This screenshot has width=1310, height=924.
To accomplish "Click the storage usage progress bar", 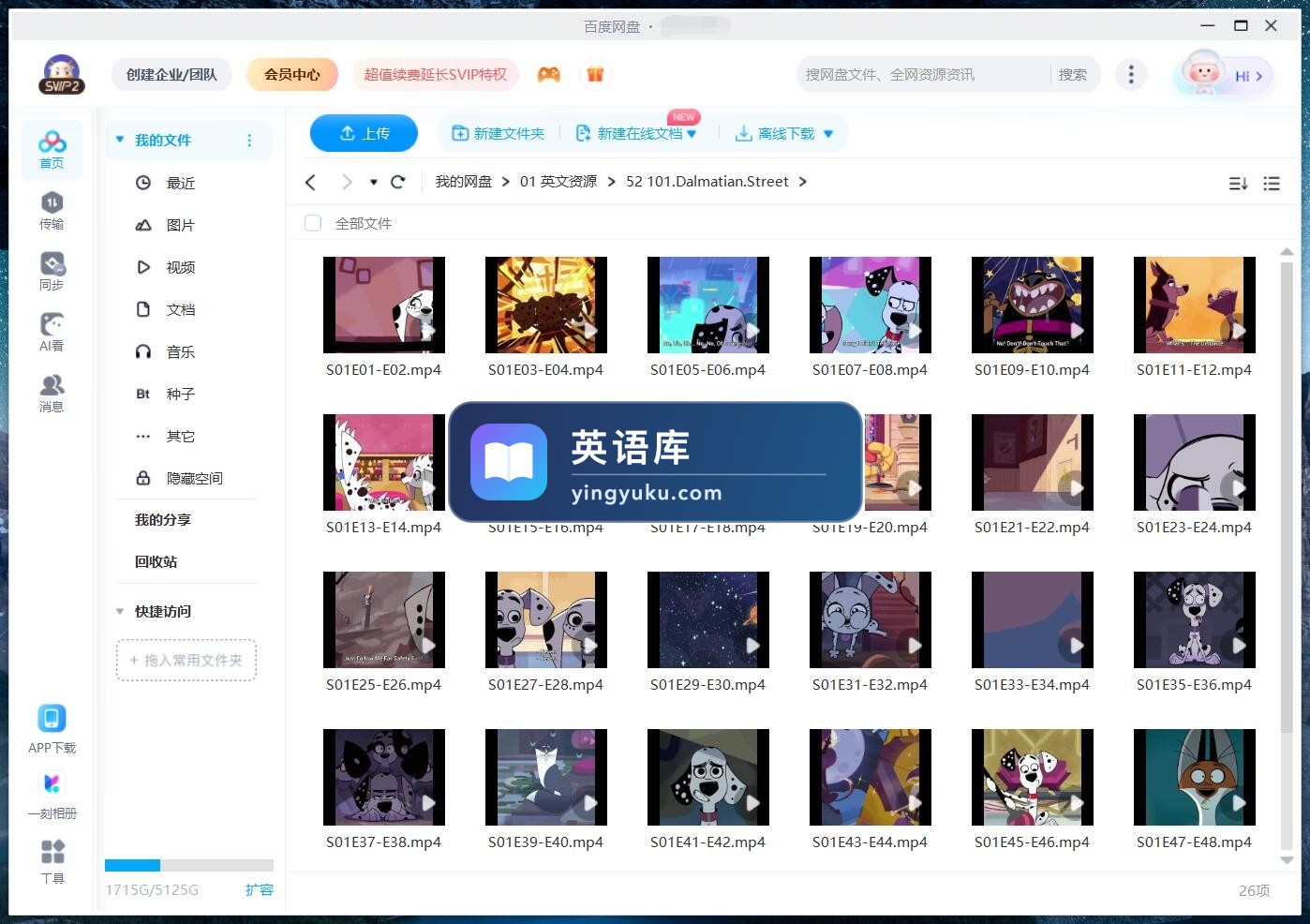I will click(x=189, y=865).
